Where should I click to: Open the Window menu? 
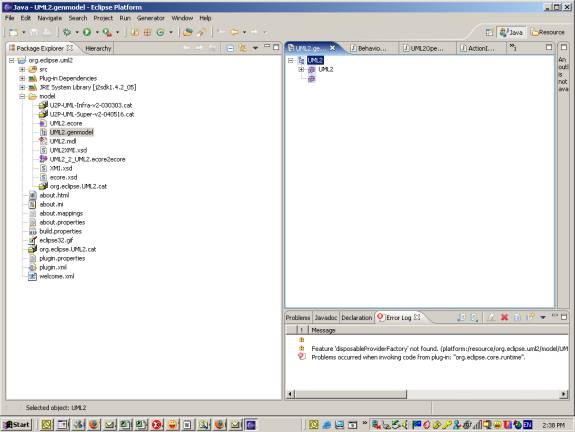[x=182, y=18]
